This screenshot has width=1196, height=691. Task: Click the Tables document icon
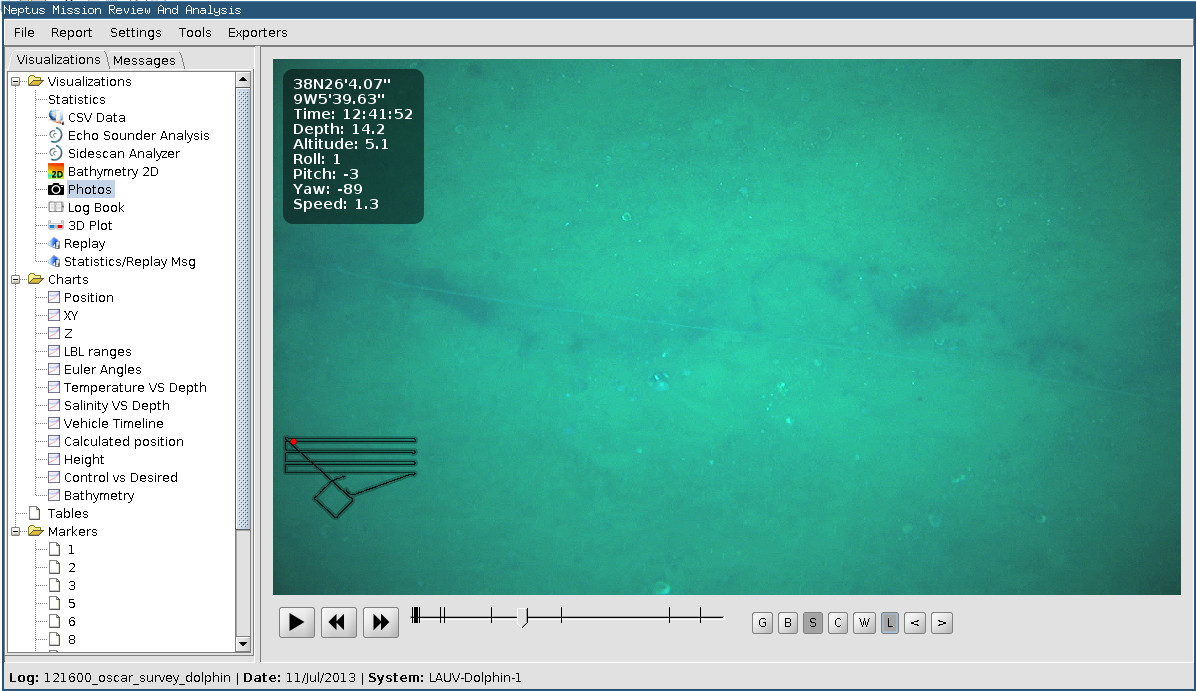(x=35, y=513)
